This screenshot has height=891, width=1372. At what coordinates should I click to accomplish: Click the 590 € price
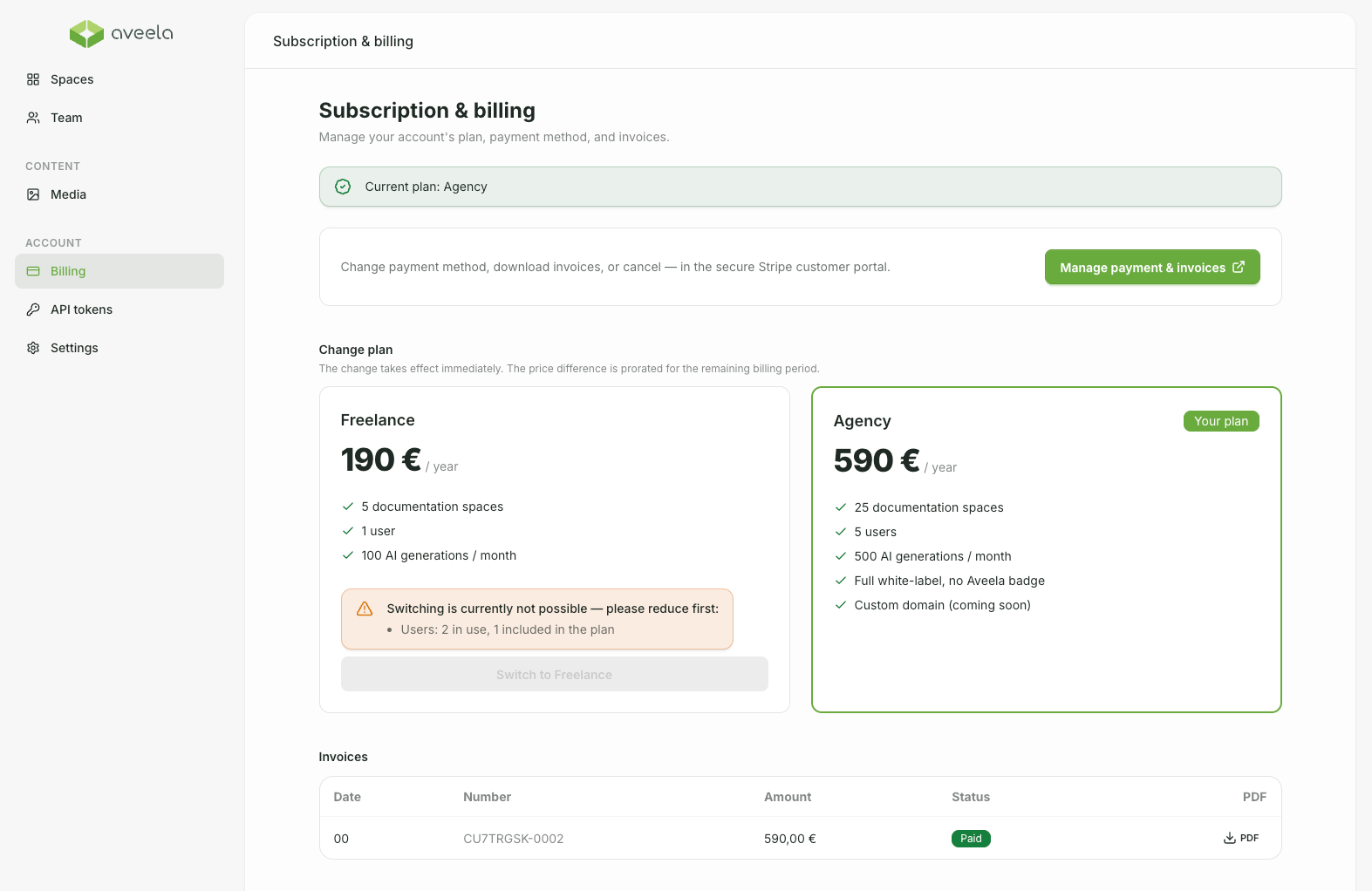click(877, 460)
